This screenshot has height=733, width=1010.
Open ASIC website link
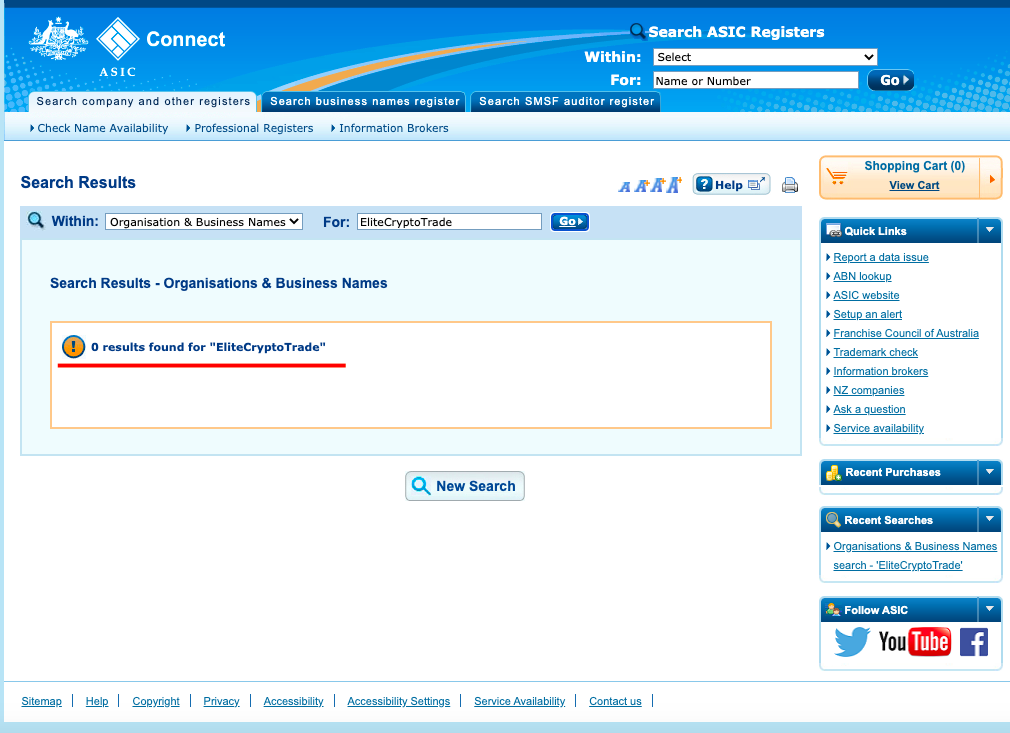(x=866, y=295)
